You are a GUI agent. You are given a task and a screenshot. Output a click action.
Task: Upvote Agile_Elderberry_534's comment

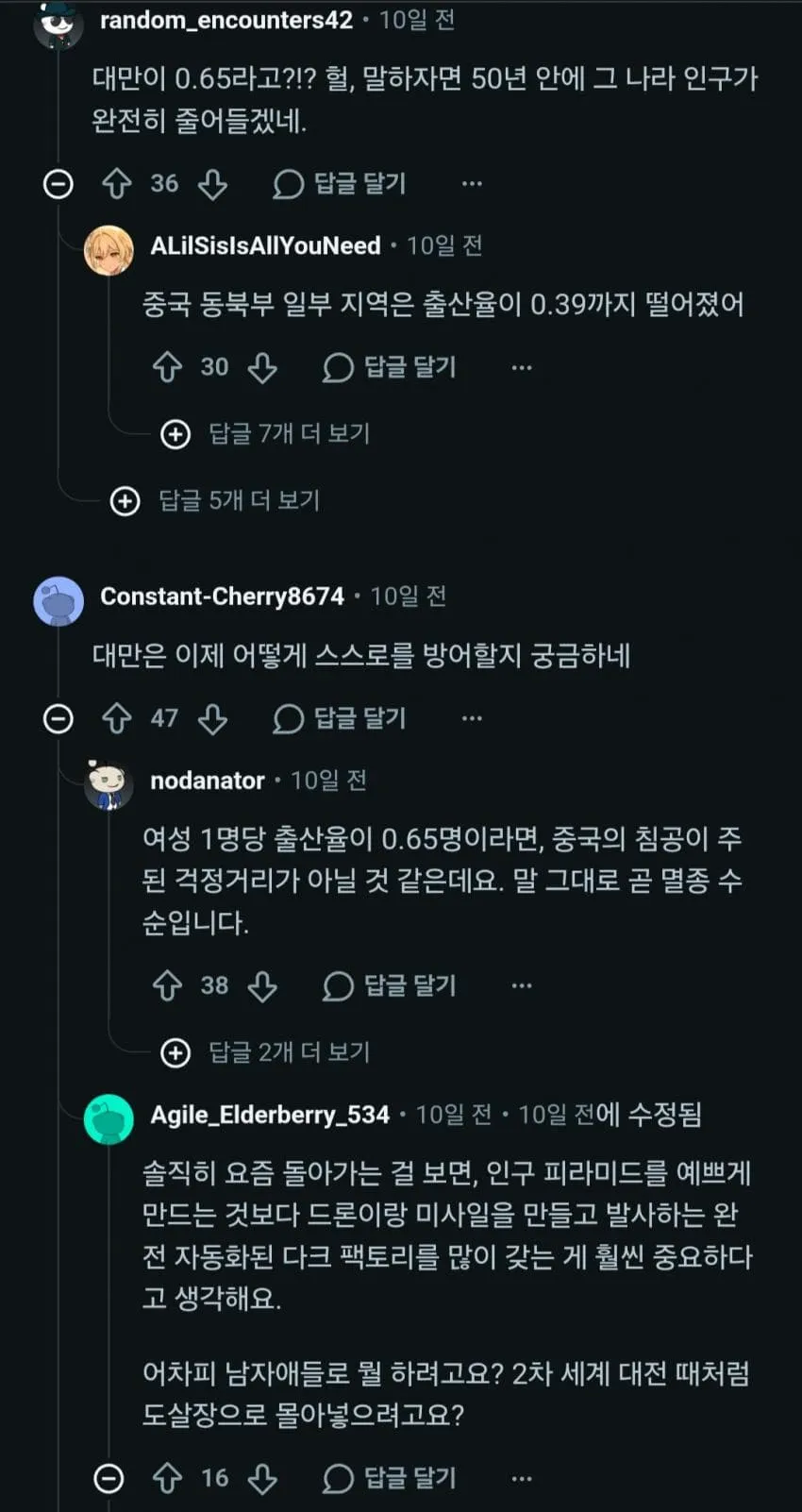click(167, 1478)
